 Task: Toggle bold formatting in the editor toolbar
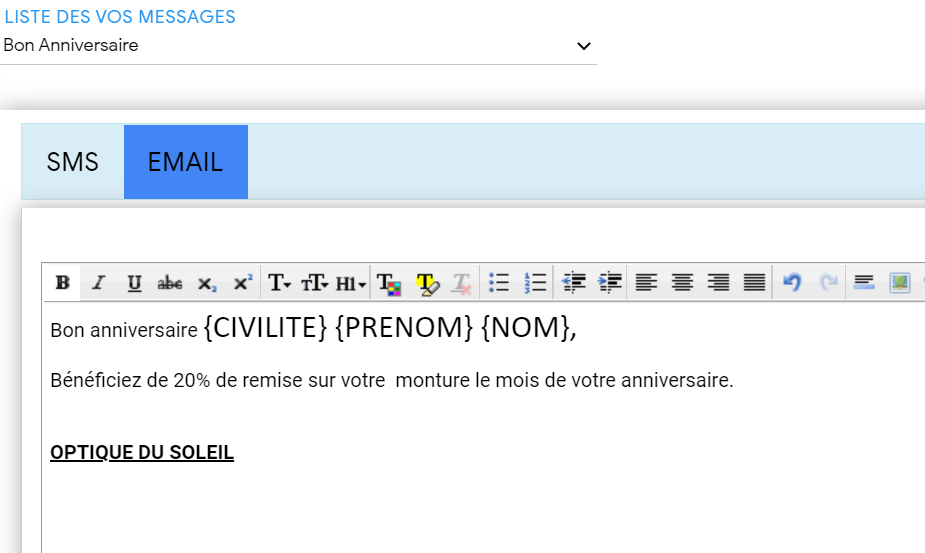point(63,283)
